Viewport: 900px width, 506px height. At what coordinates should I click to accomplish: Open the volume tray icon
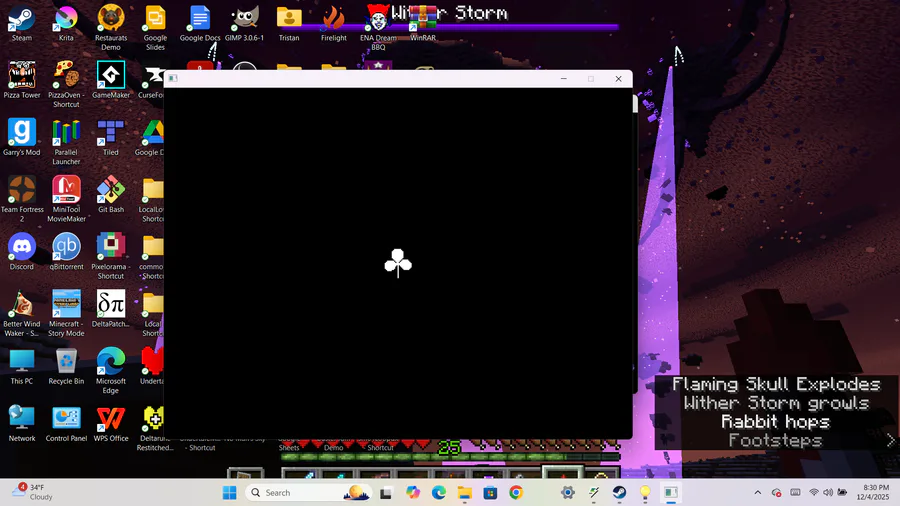[x=828, y=492]
